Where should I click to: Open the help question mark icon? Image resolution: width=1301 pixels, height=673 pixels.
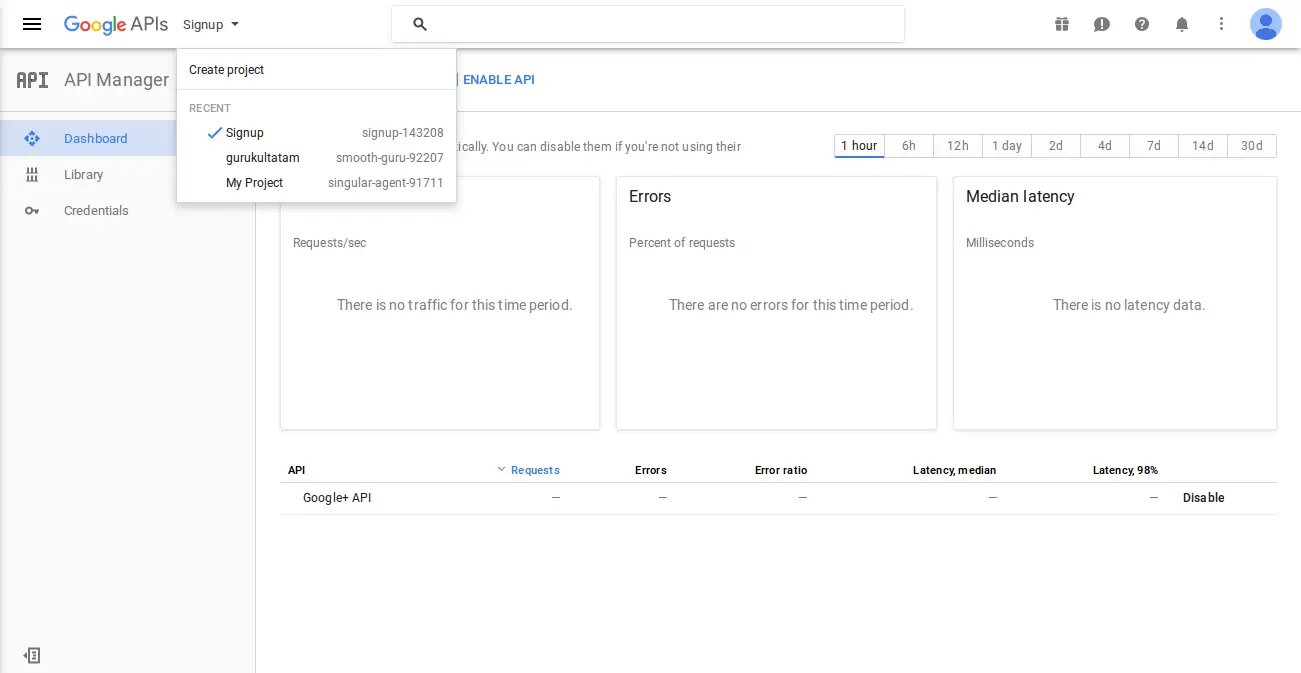[x=1142, y=24]
